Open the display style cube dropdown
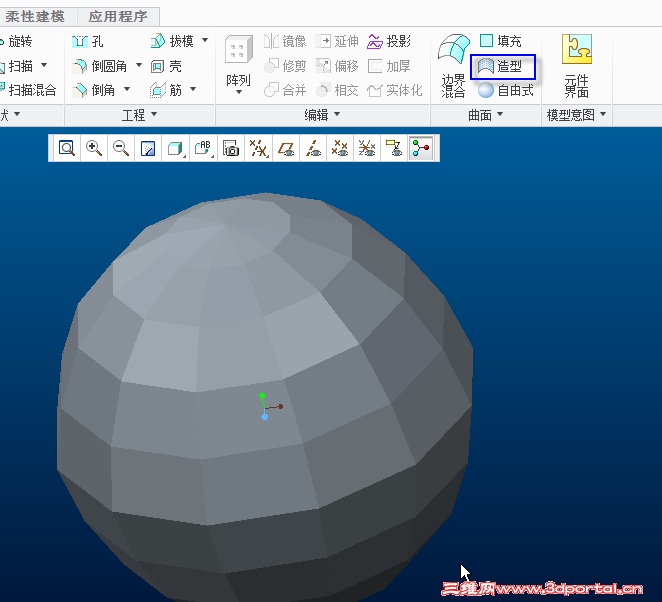Viewport: 662px width, 602px height. pyautogui.click(x=176, y=148)
